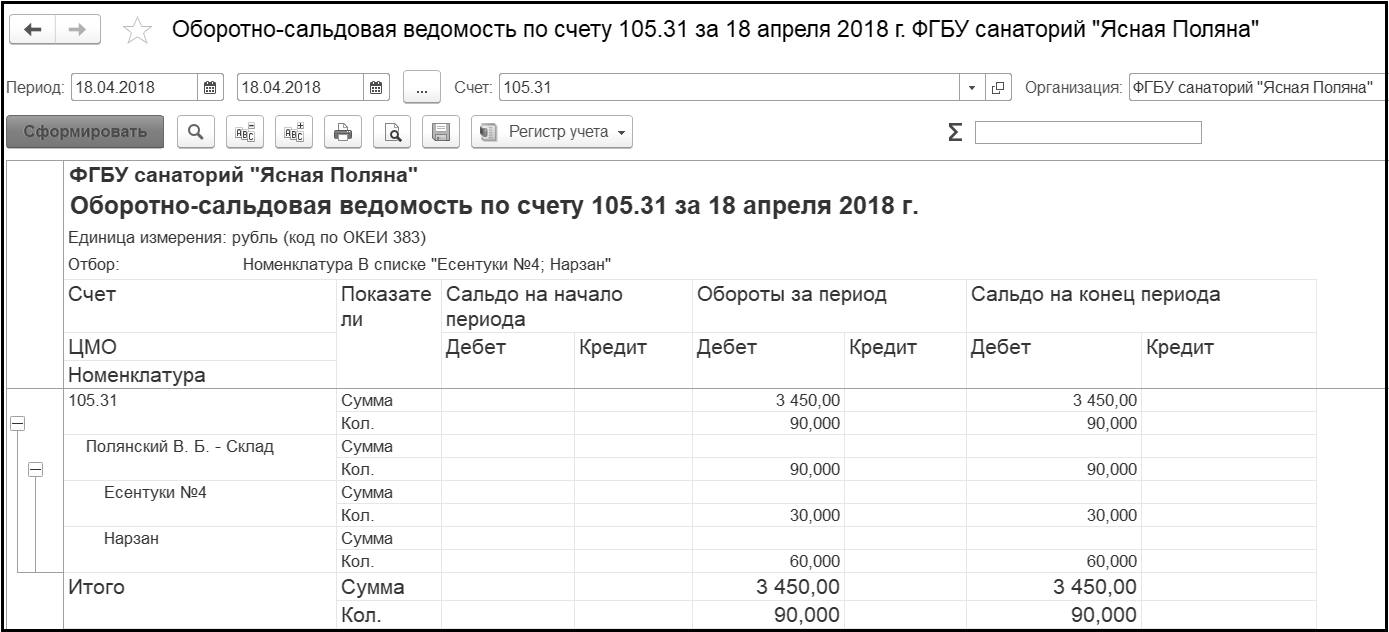
Task: Collapse all groups with ABC minus icon
Action: (244, 132)
